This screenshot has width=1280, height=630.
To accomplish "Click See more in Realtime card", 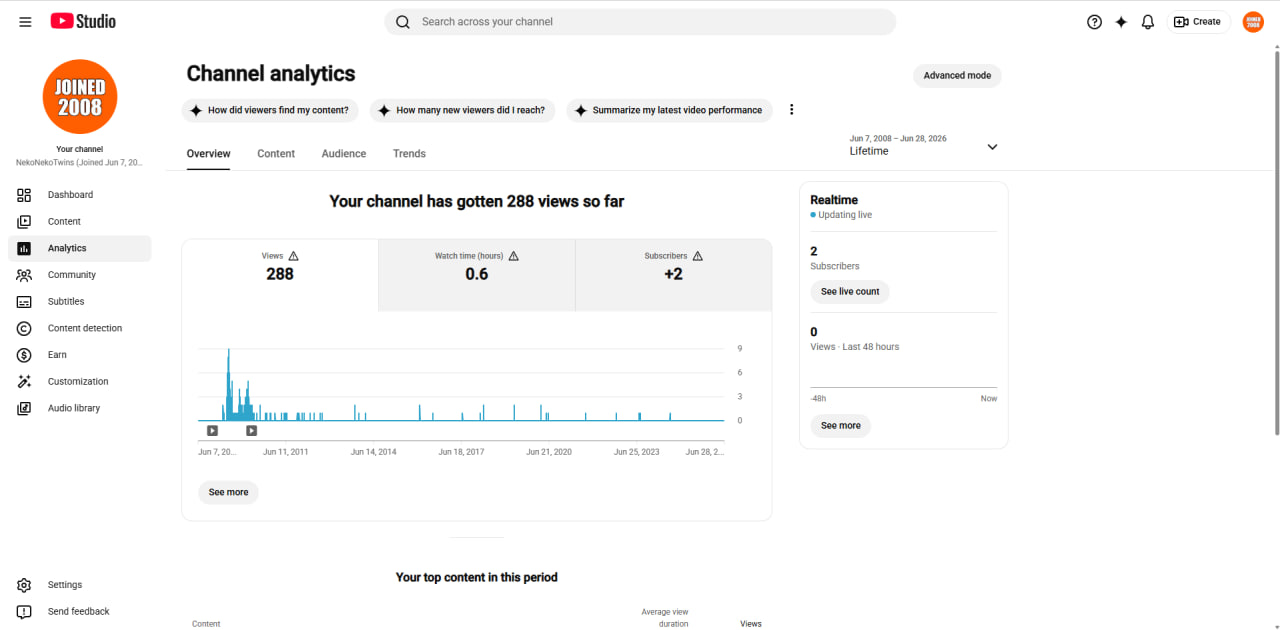I will pyautogui.click(x=841, y=426).
